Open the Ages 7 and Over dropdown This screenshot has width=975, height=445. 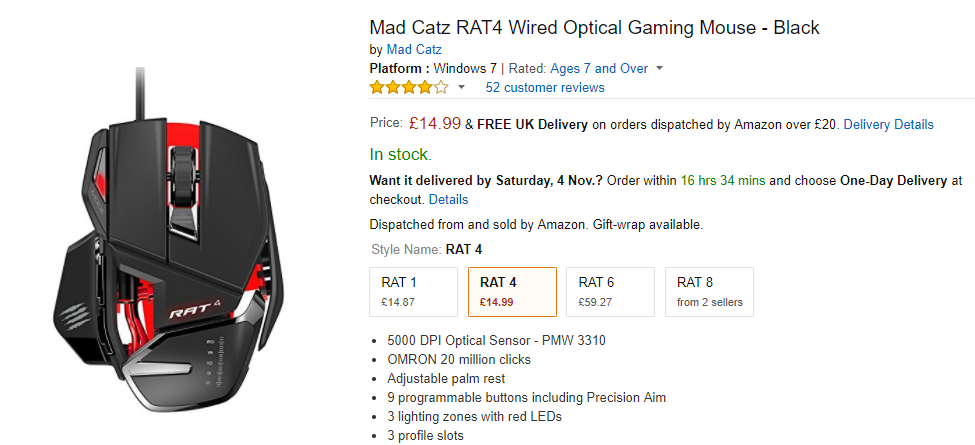pos(660,69)
